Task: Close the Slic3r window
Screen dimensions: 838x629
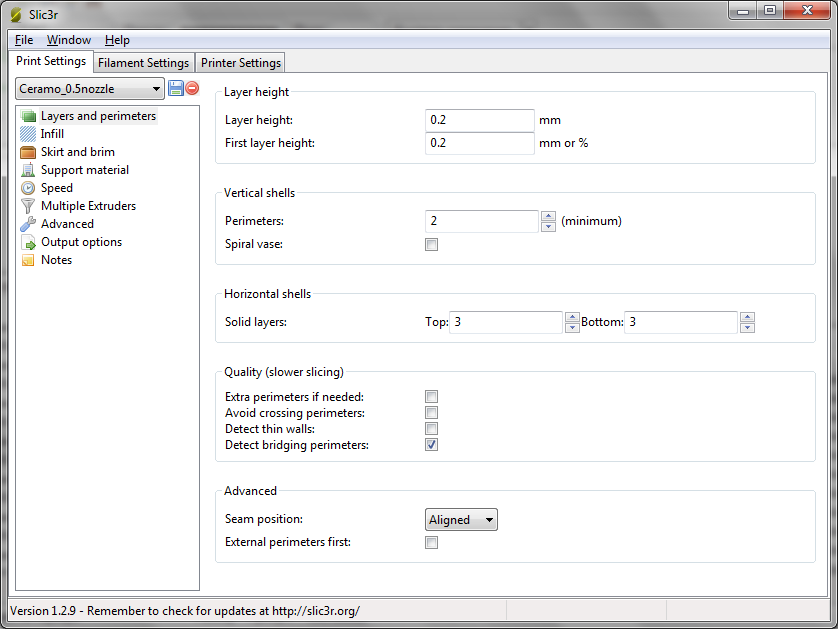Action: [807, 11]
